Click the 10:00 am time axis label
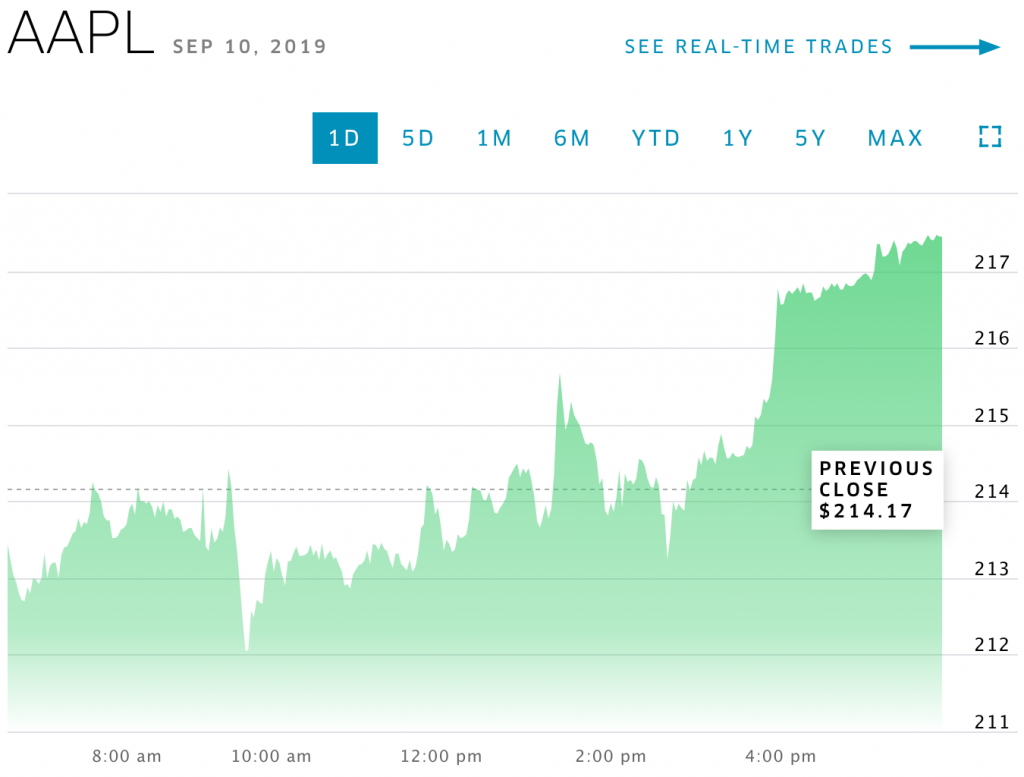 click(x=272, y=756)
